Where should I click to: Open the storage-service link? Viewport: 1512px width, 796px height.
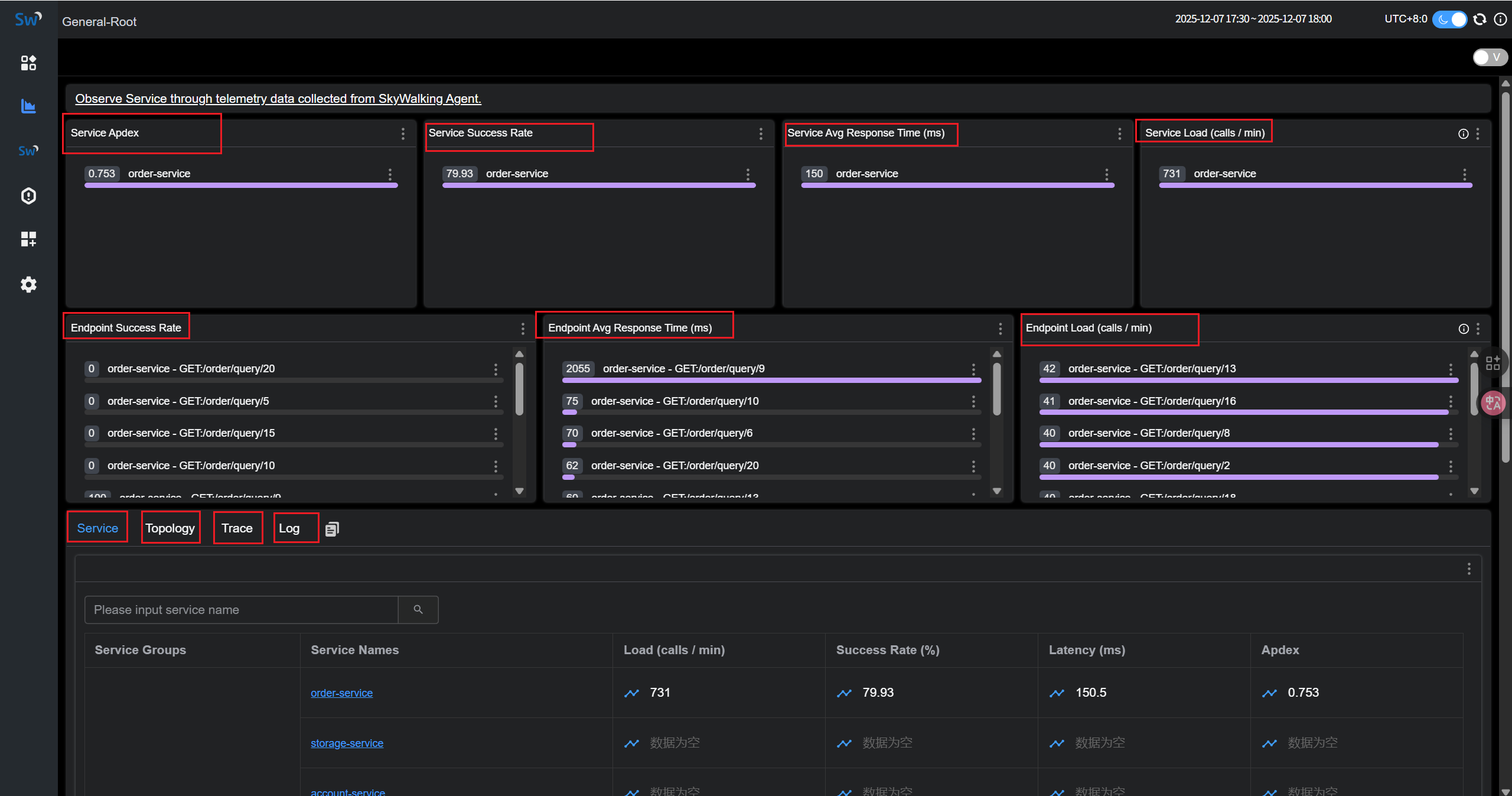pos(347,743)
